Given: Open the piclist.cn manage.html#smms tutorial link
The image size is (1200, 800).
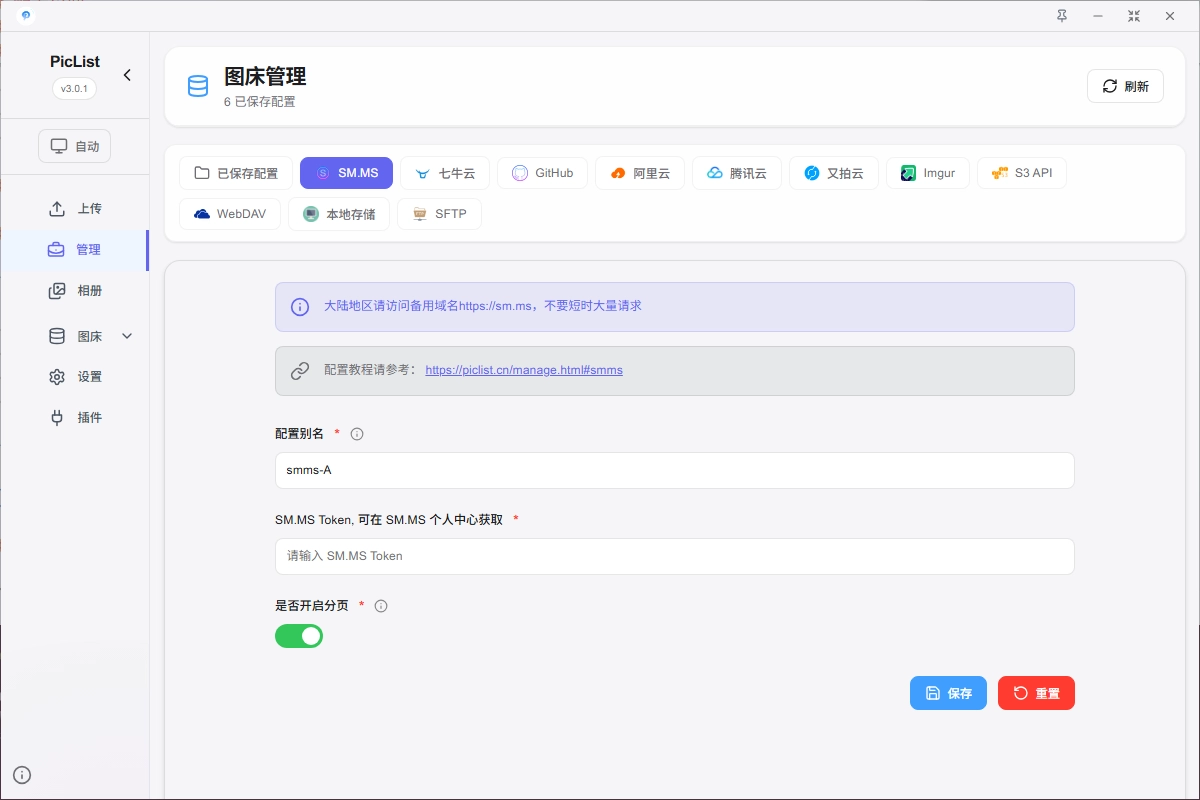Looking at the screenshot, I should pos(524,370).
